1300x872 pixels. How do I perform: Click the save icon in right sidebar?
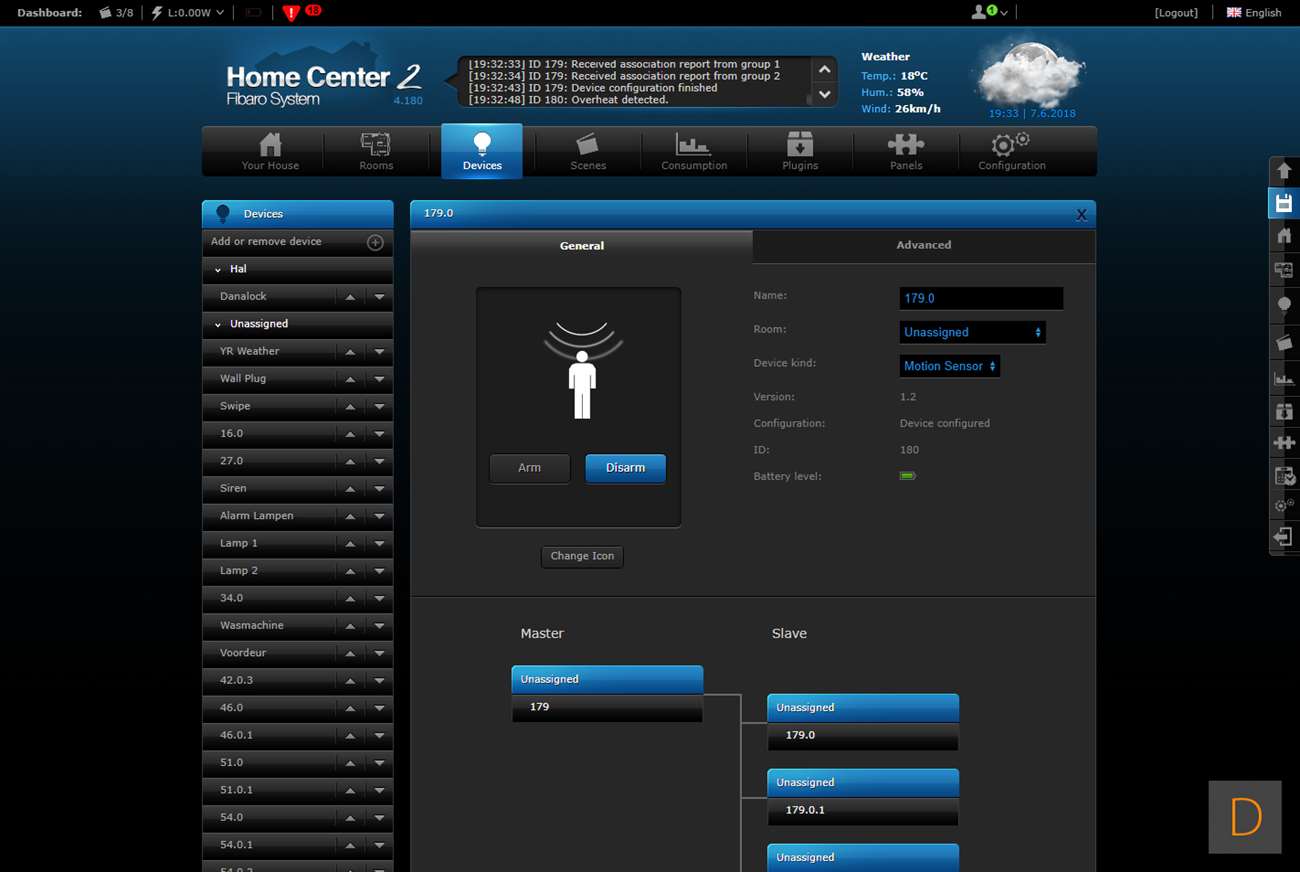click(1284, 203)
